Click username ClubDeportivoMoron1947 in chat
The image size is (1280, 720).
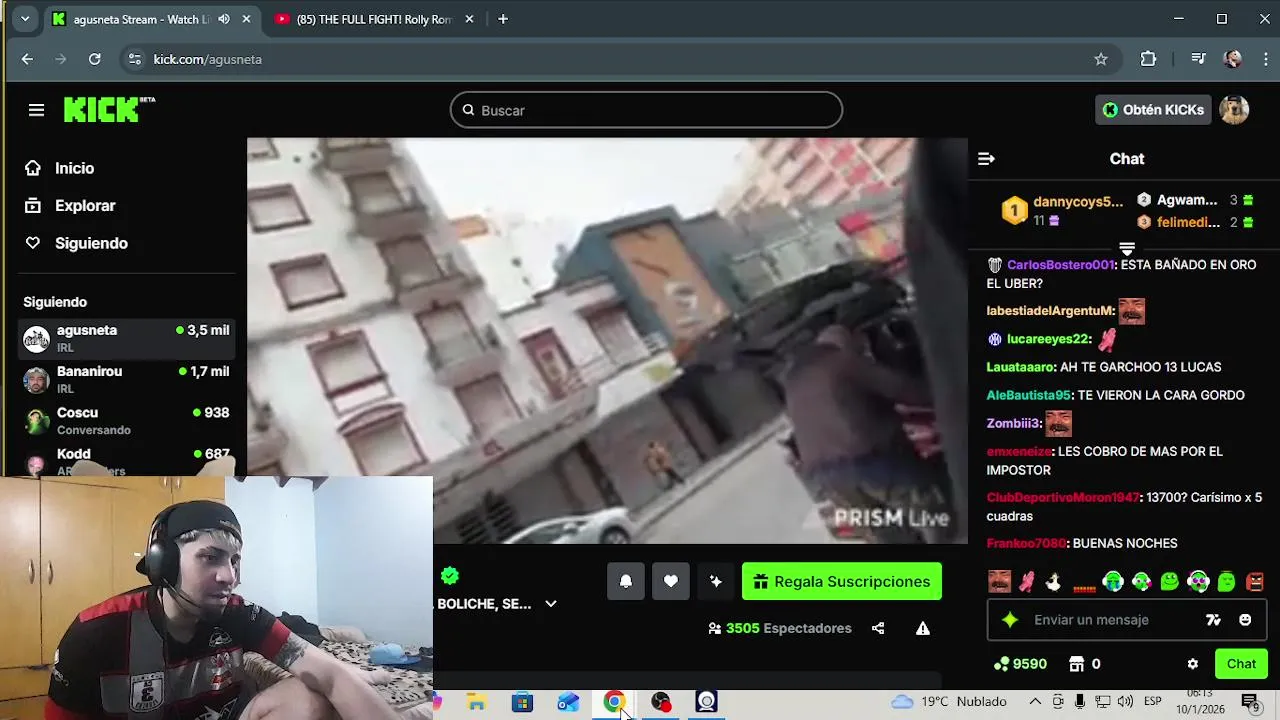(1063, 497)
